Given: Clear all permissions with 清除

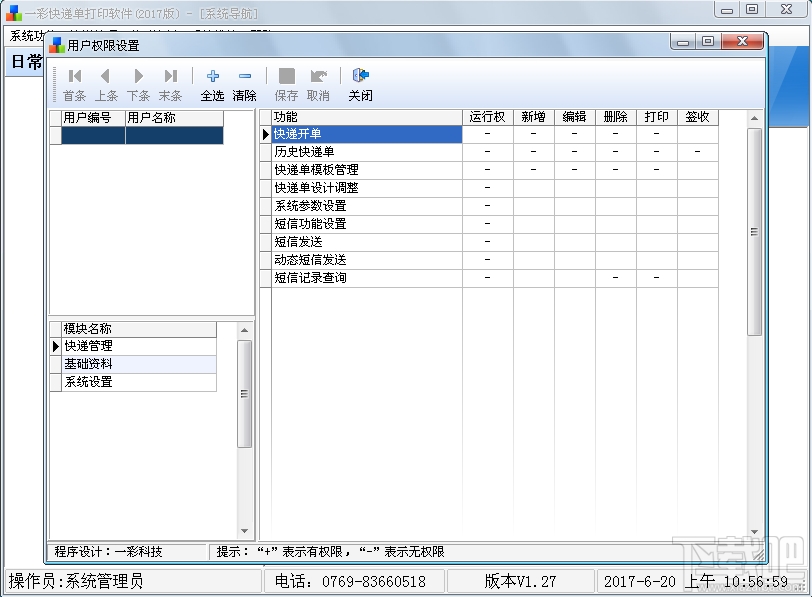Looking at the screenshot, I should [244, 85].
